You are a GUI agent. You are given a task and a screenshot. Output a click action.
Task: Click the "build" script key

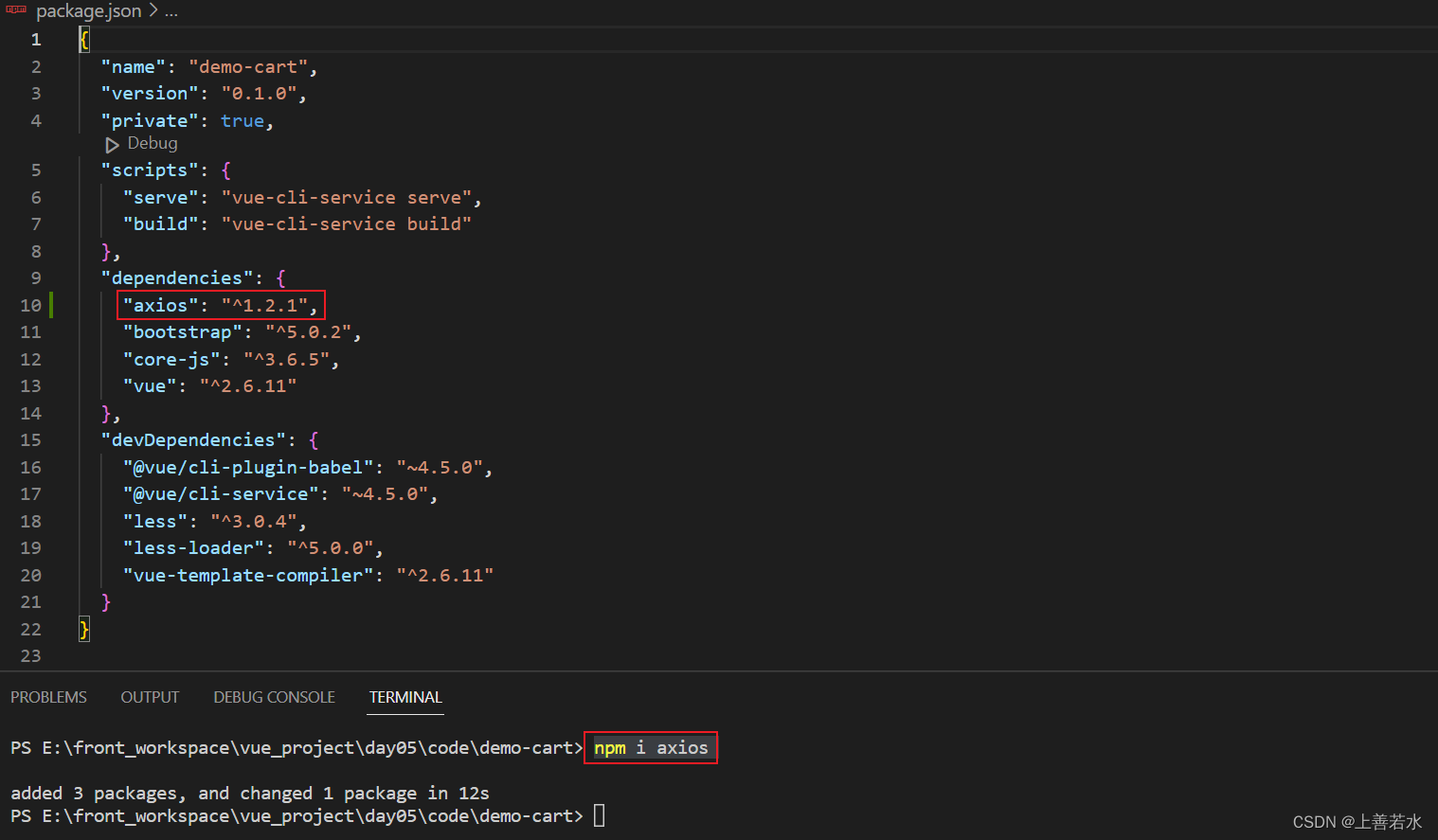161,224
